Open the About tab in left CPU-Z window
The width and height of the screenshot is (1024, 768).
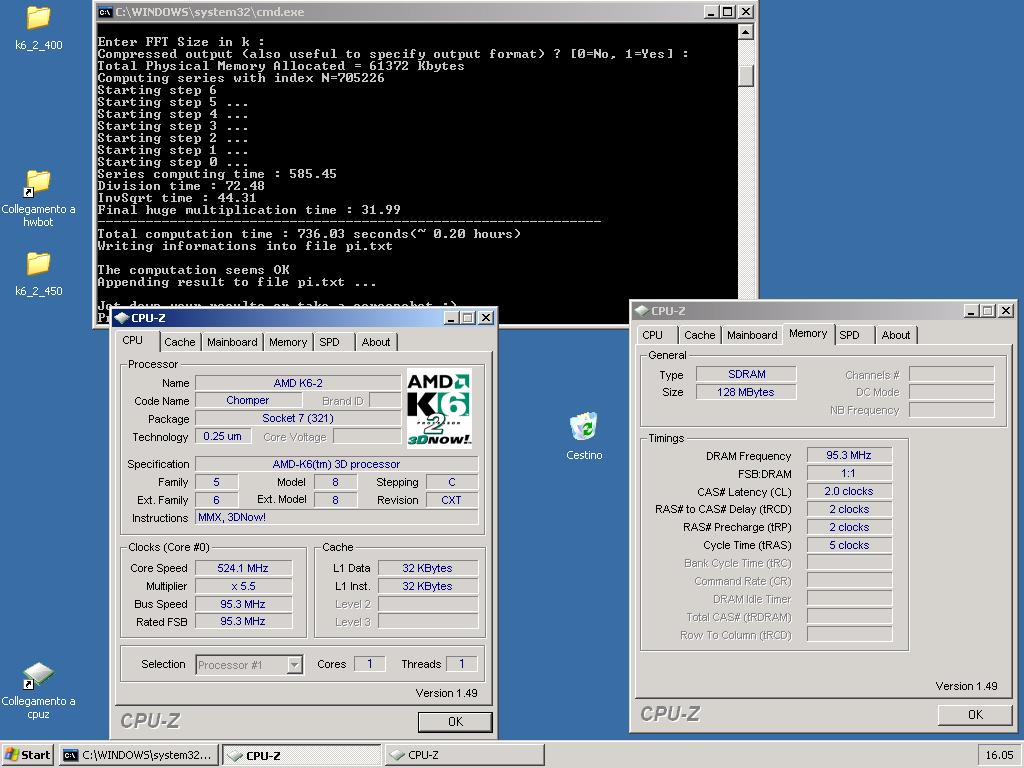pos(376,342)
